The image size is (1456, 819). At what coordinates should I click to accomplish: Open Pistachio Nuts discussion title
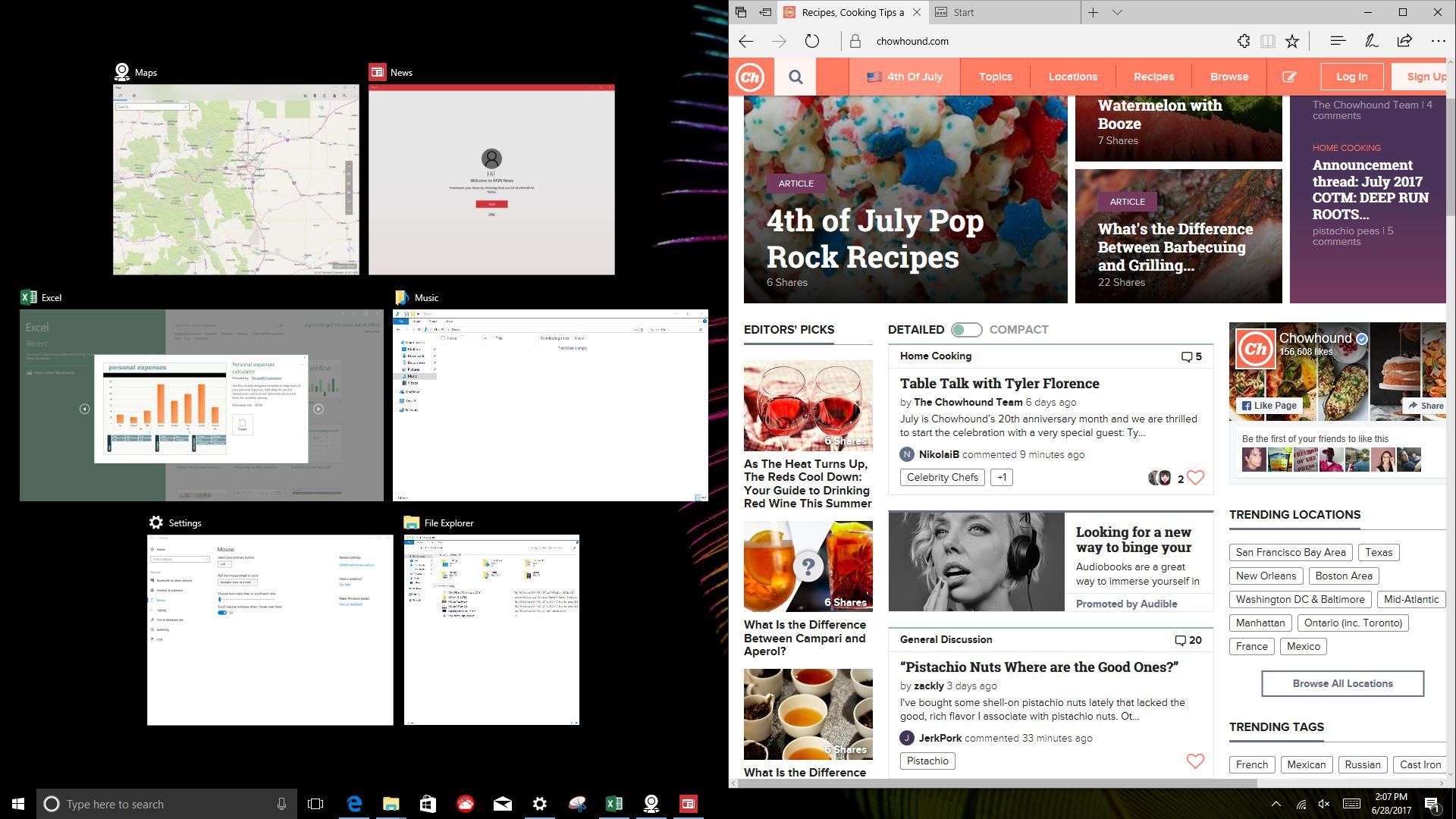click(1039, 667)
